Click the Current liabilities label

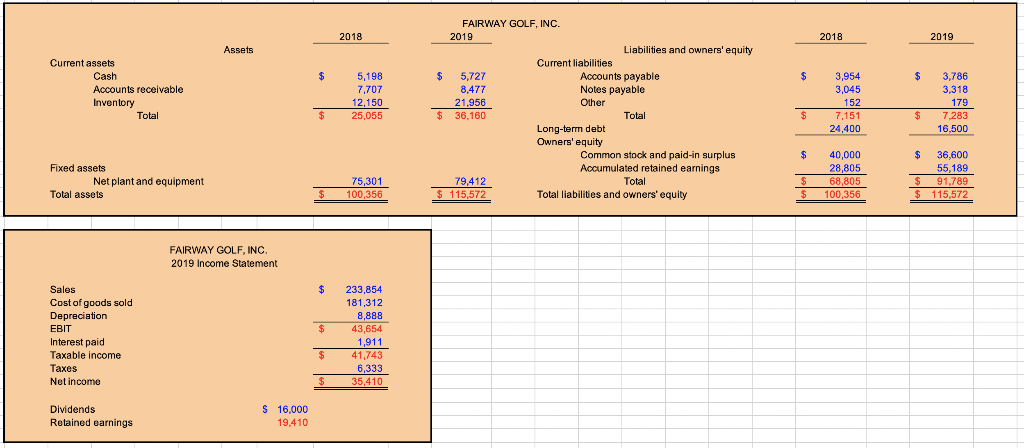[x=575, y=63]
